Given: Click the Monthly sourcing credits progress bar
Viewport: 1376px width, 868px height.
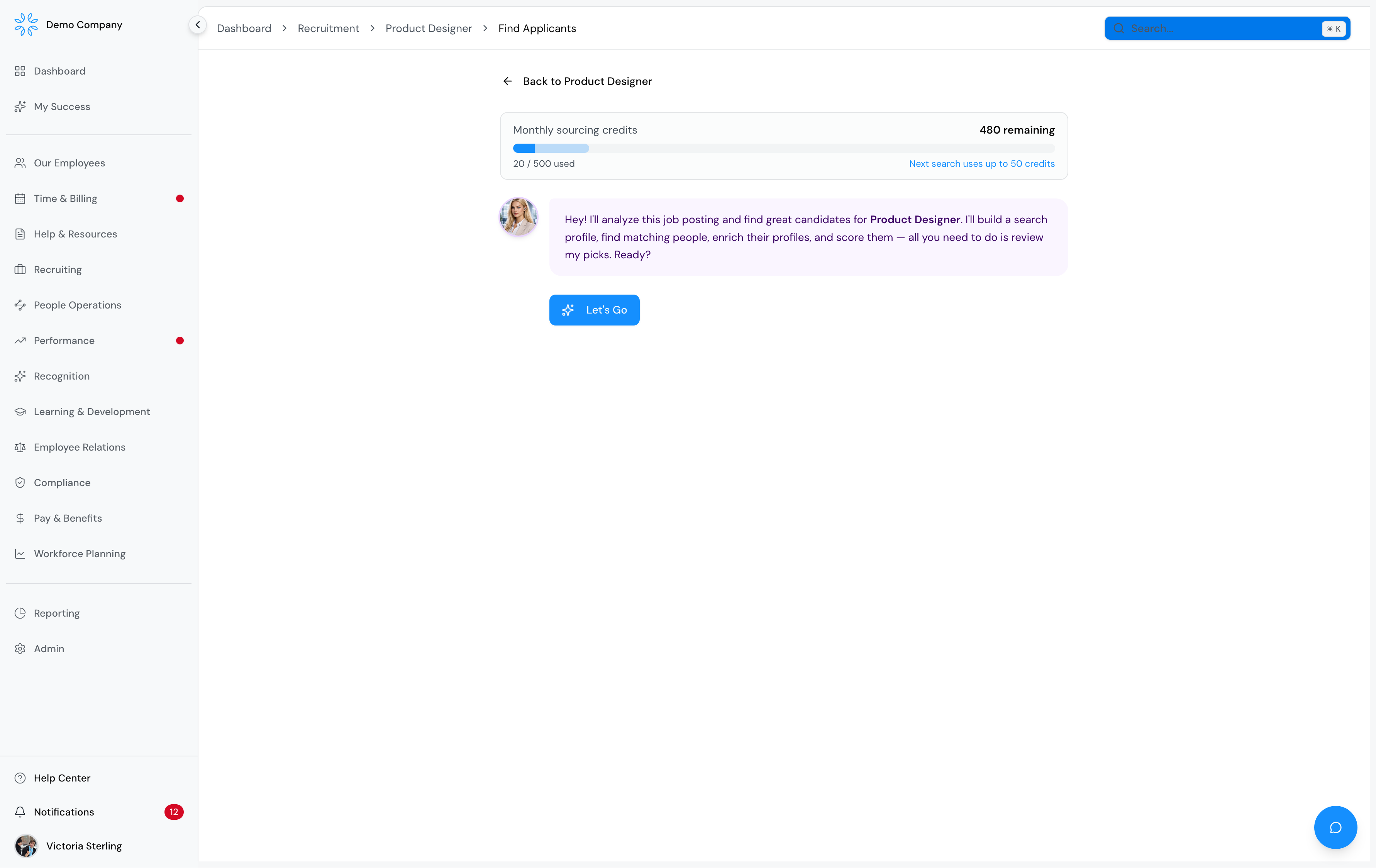Looking at the screenshot, I should coord(783,148).
